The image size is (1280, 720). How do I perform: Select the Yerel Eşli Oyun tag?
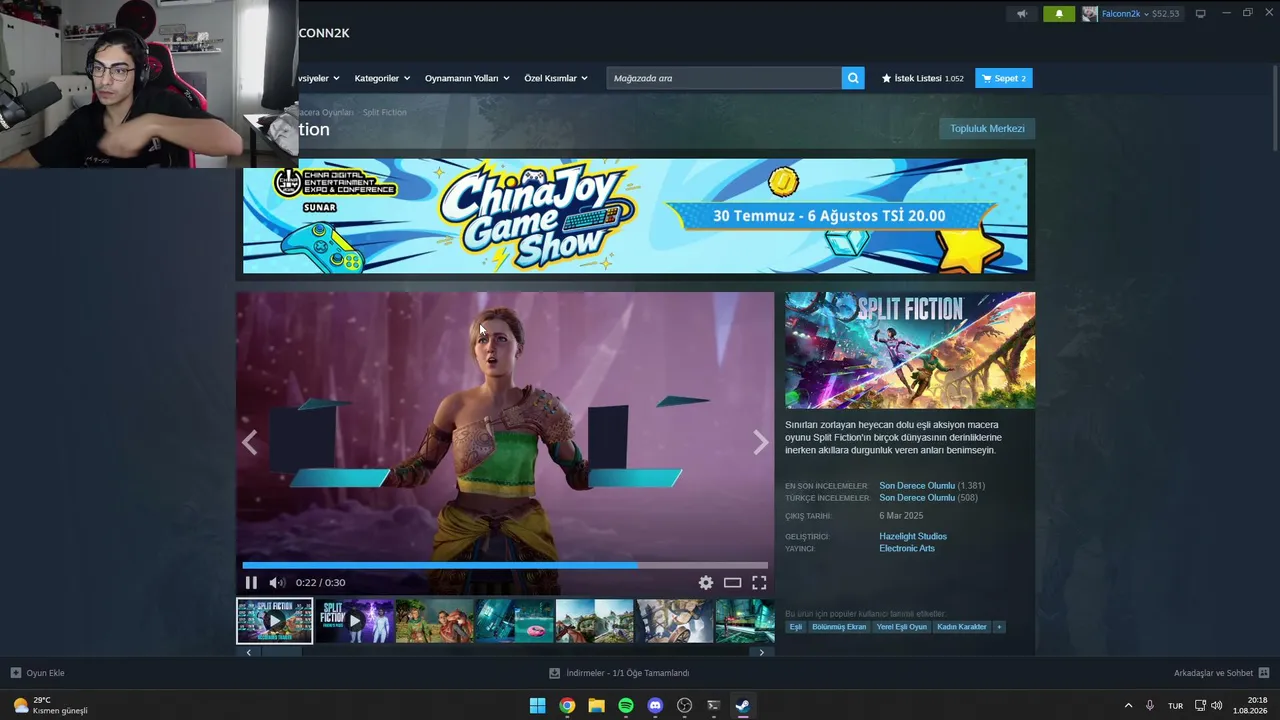click(x=901, y=627)
